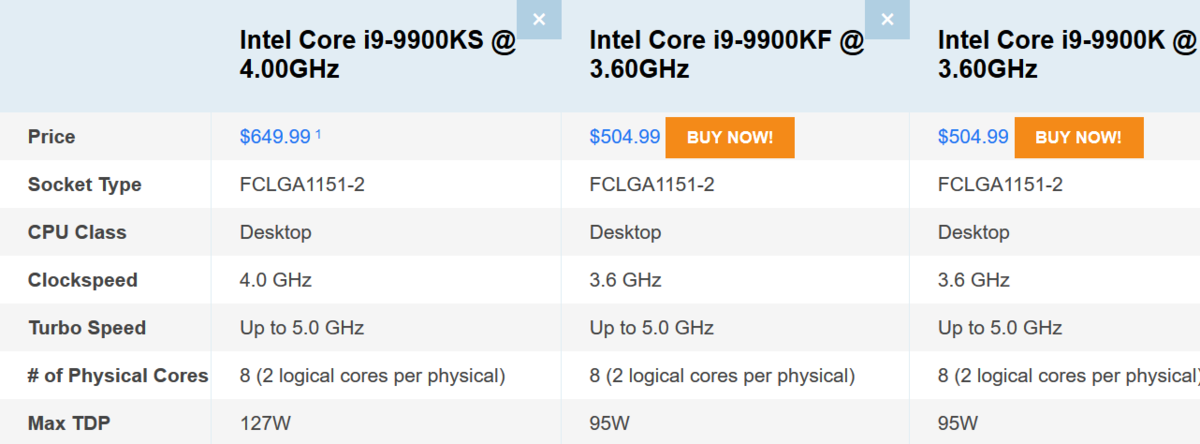
Task: Open the i9-9900K $504.99 price link
Action: (x=973, y=137)
